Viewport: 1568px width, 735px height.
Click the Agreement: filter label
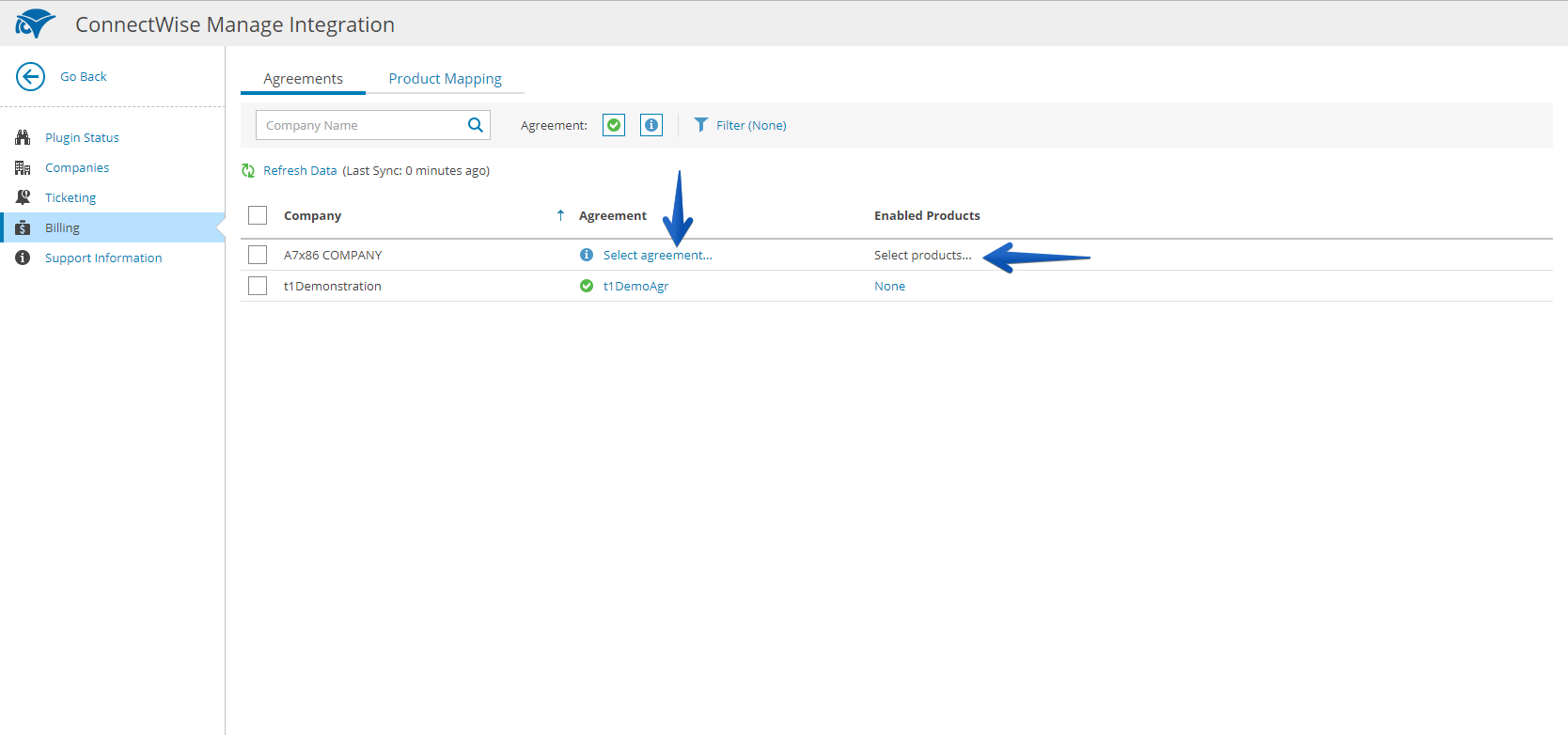tap(554, 125)
